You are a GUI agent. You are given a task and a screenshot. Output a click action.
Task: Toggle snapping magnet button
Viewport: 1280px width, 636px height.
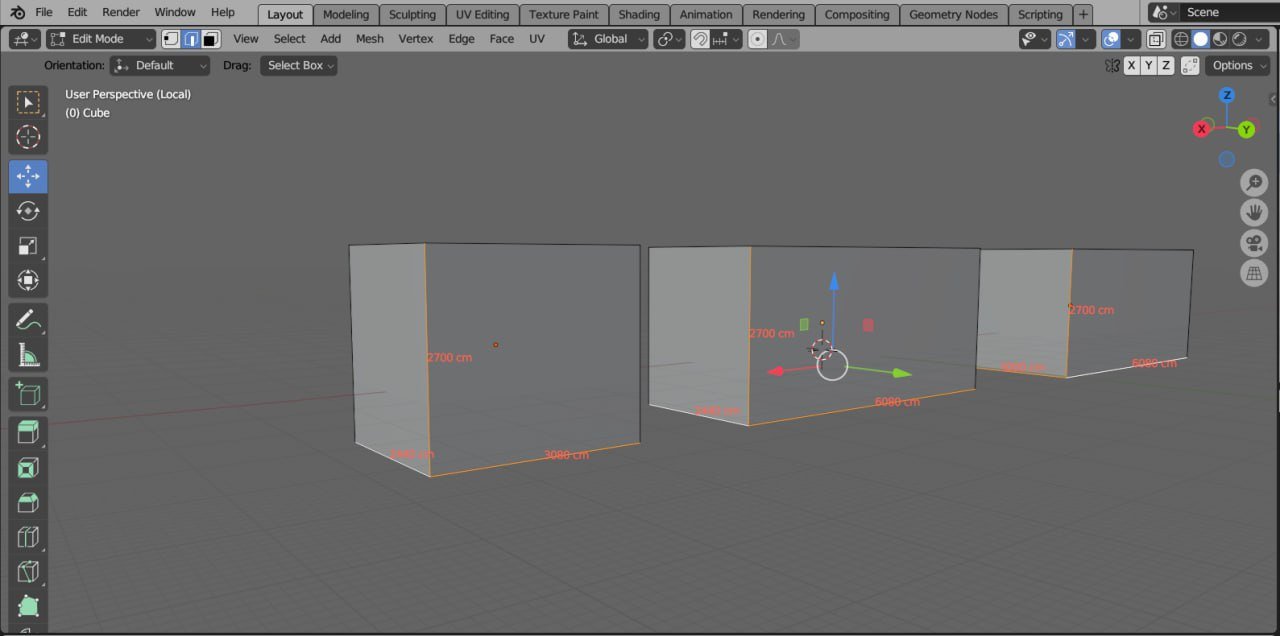(701, 39)
